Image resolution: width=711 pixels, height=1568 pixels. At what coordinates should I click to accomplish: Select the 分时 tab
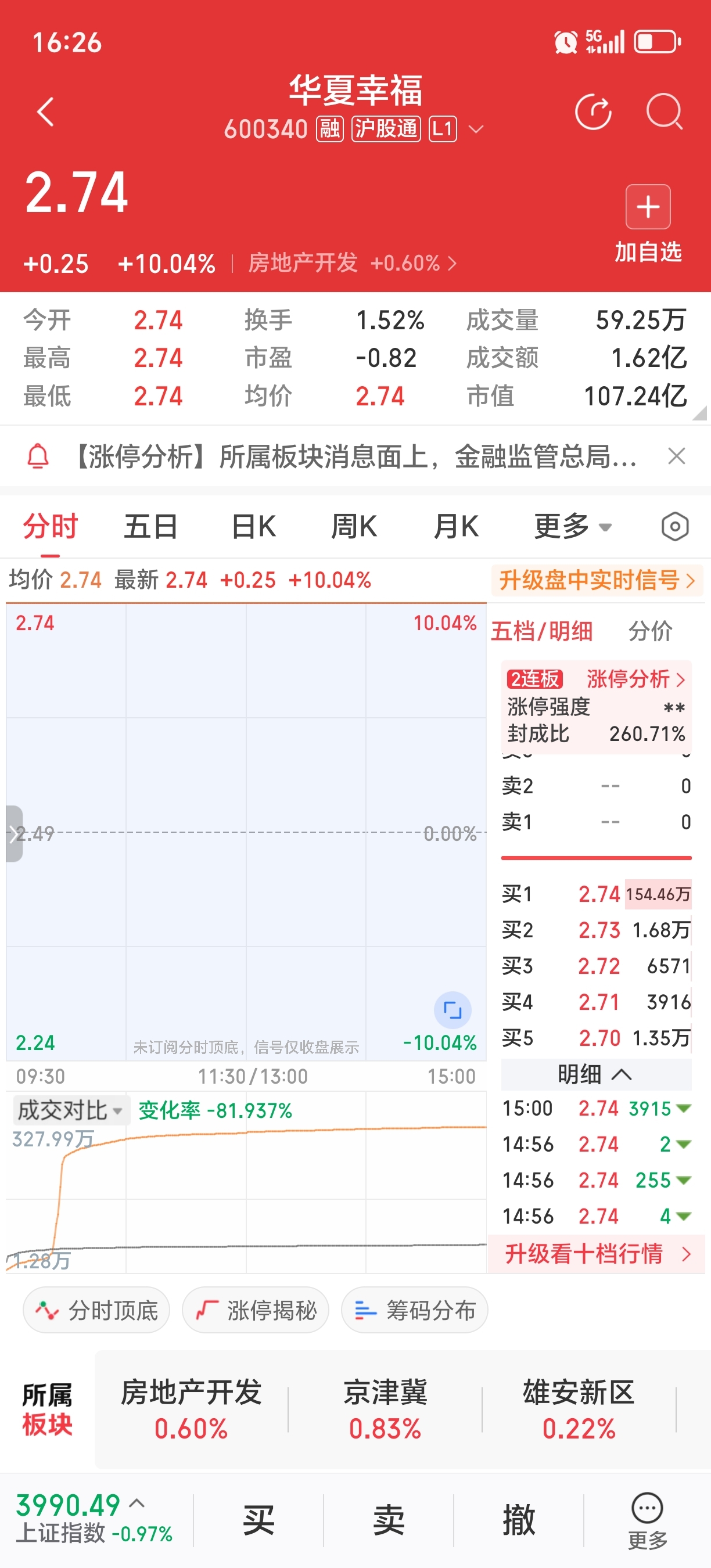(51, 527)
